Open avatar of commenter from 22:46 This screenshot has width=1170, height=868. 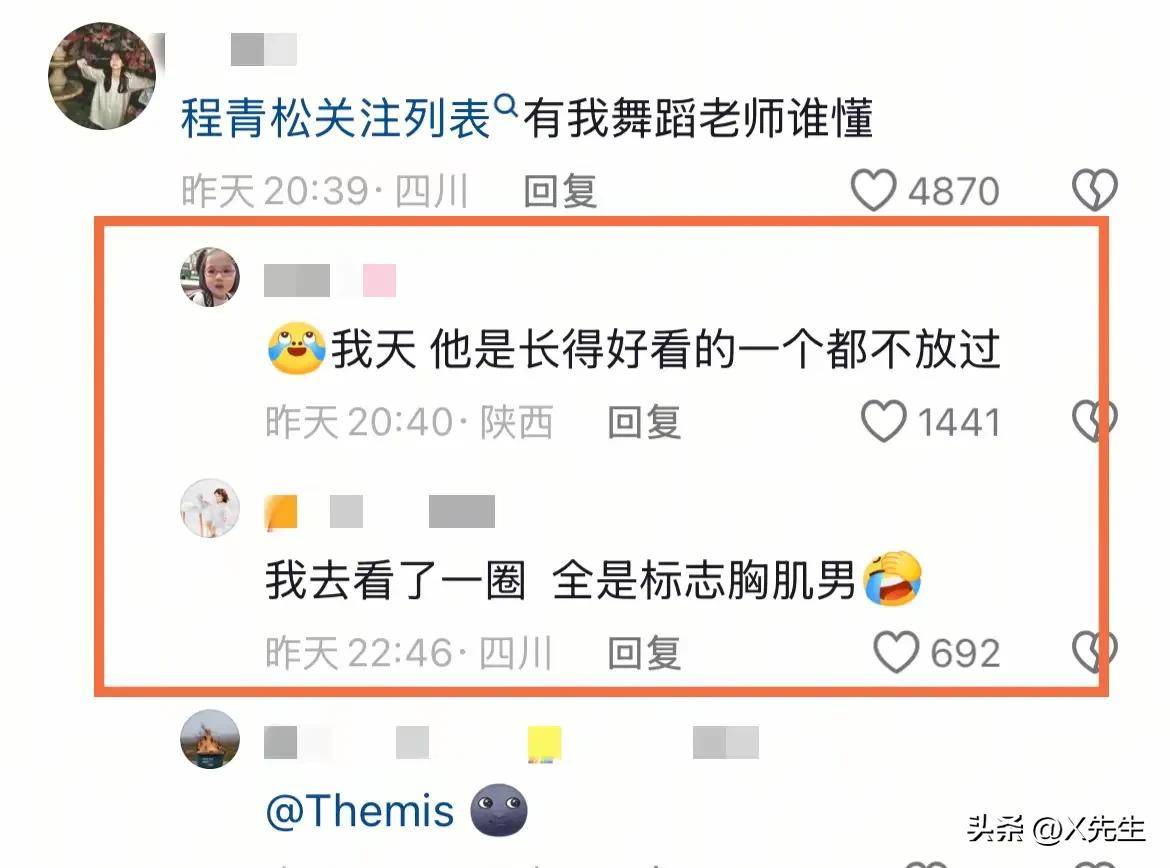(x=210, y=508)
